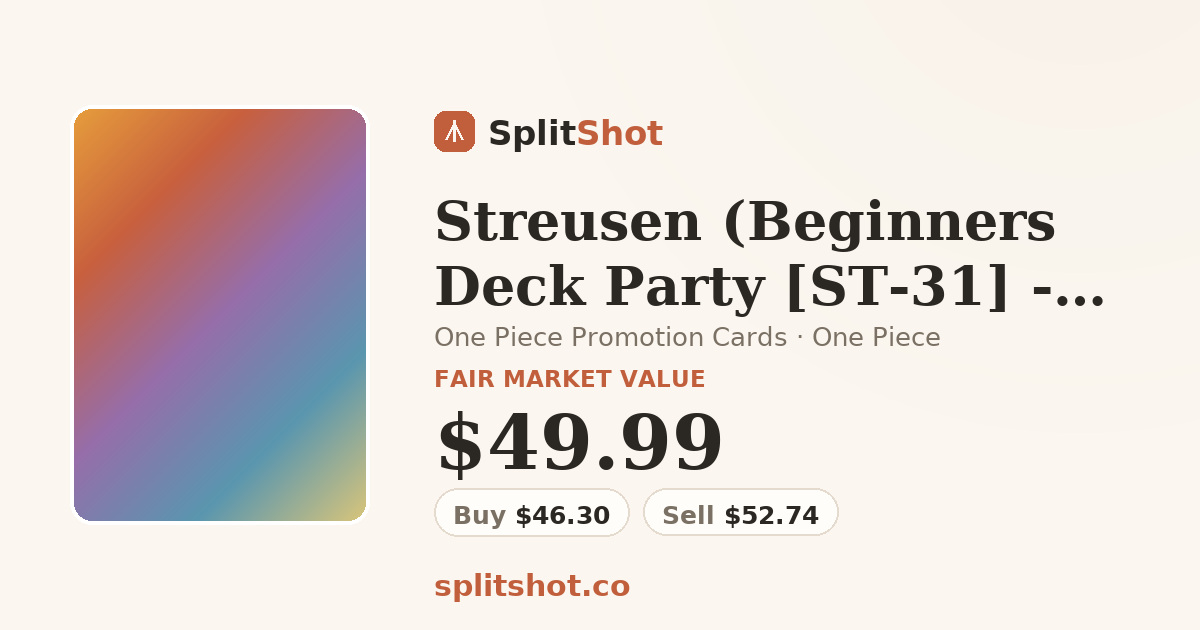
Task: Click the yellow bottom-right corner of card art
Action: coord(345,500)
